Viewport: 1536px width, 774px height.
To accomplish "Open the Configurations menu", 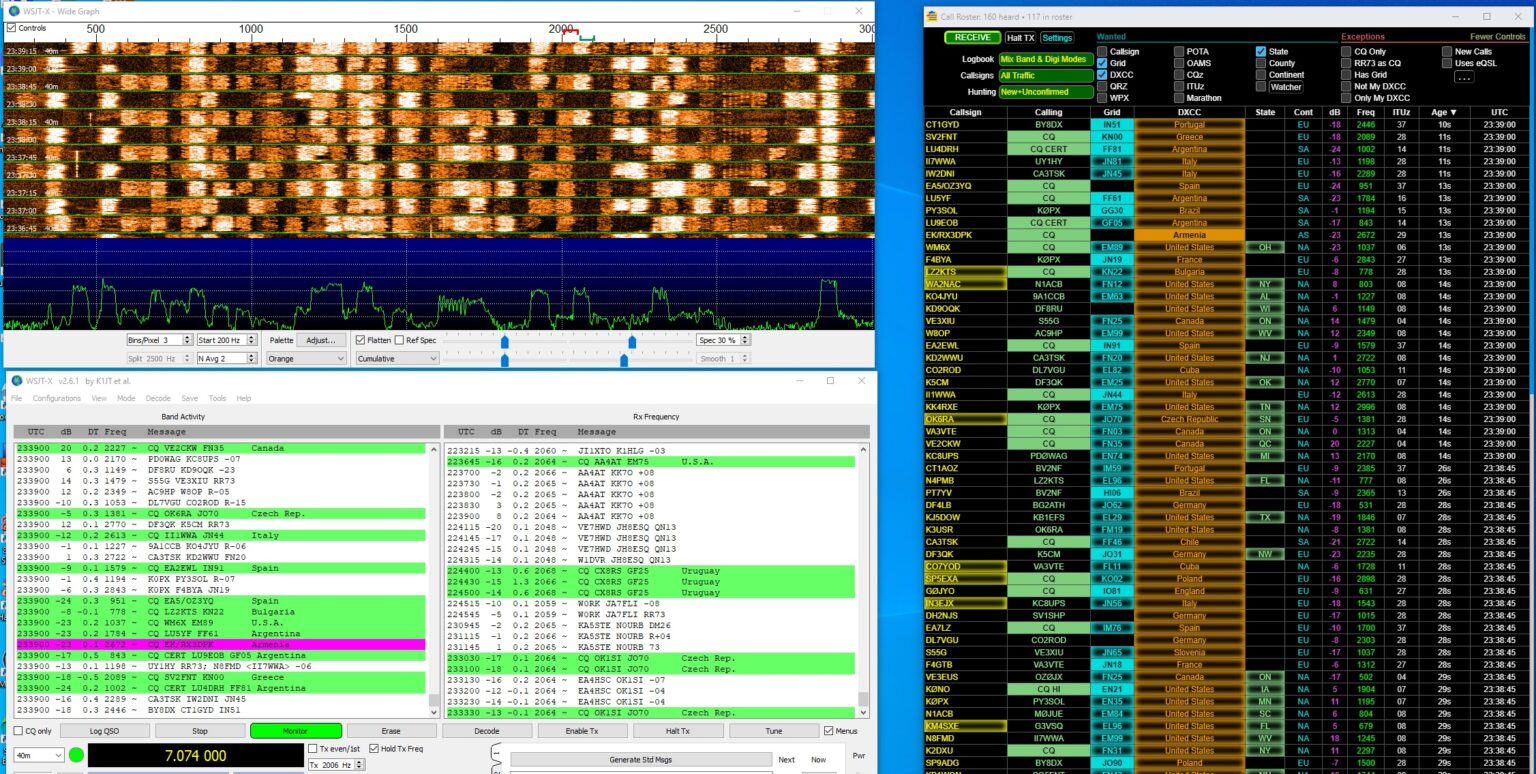I will [x=56, y=398].
